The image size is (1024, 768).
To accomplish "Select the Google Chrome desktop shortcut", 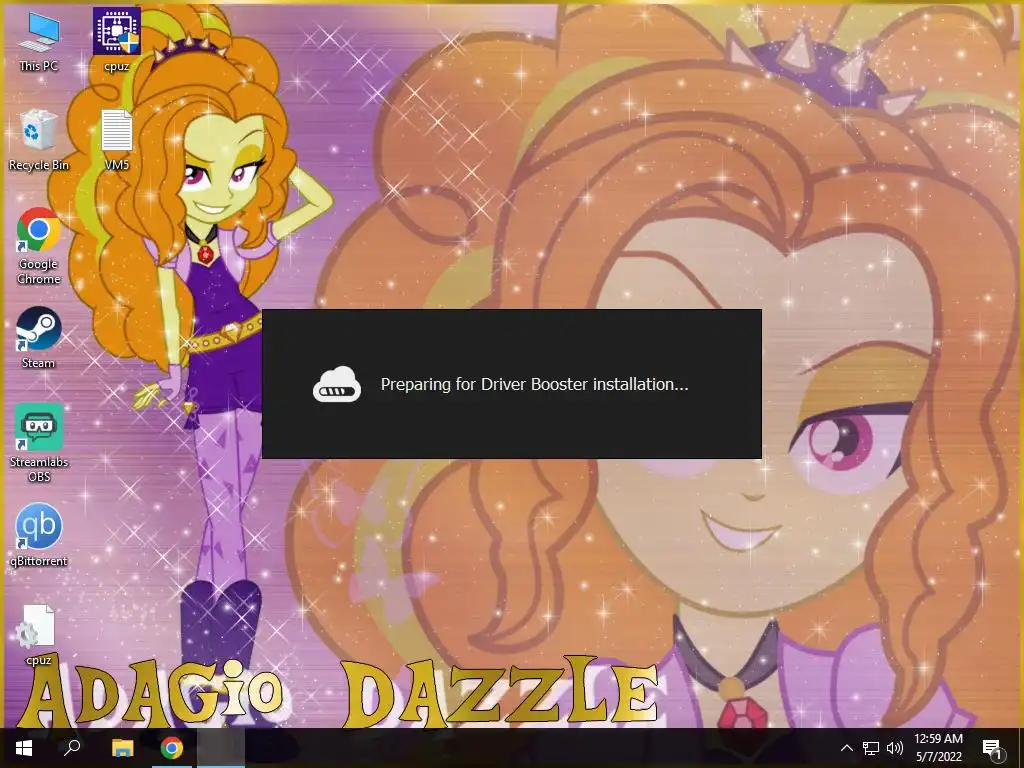I will (39, 246).
